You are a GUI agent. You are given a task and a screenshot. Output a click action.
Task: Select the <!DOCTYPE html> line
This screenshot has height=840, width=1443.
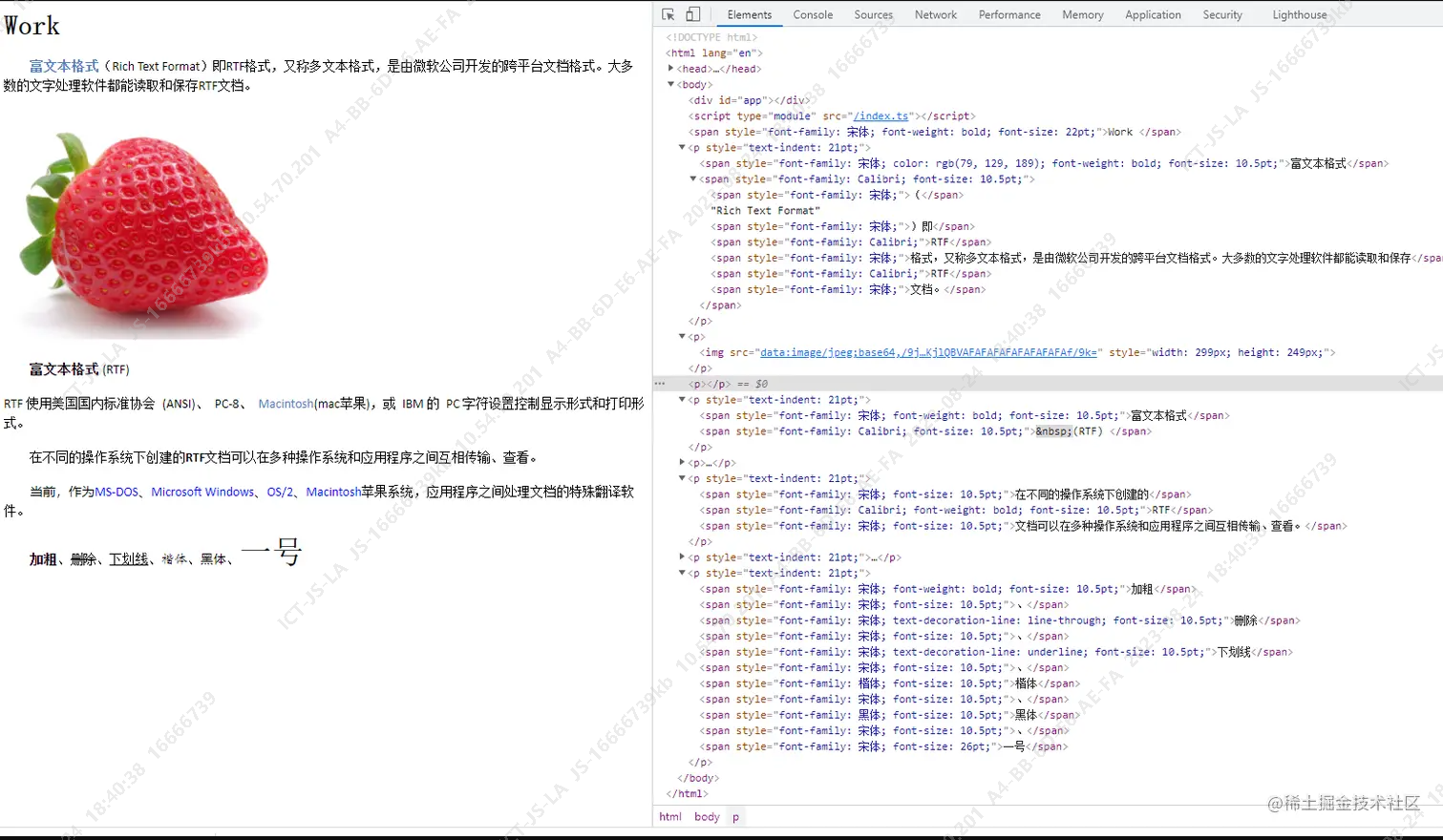[x=711, y=37]
